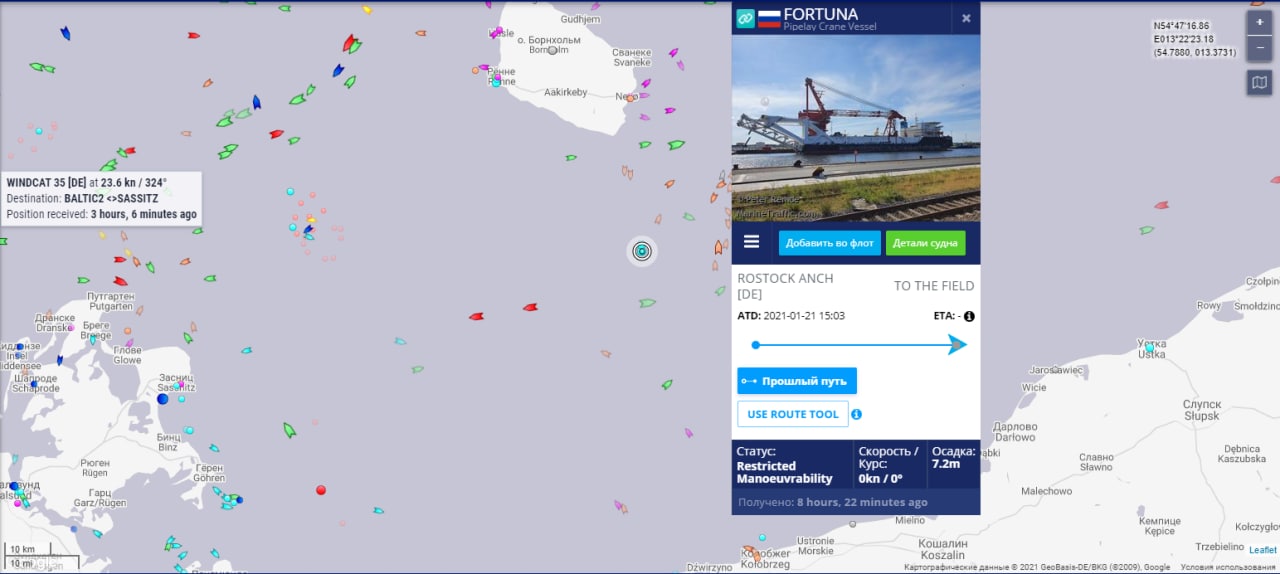Click the FORTUNA vessel photo
Viewport: 1280px width, 574px height.
point(856,128)
